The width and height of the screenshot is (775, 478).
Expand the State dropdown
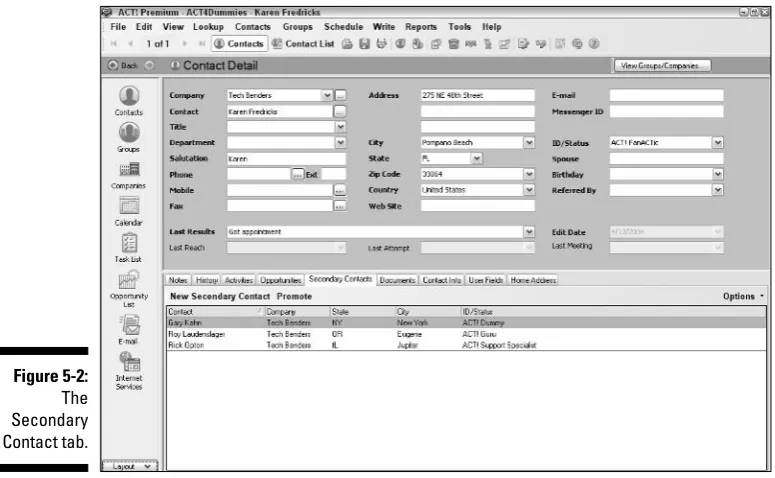point(476,159)
